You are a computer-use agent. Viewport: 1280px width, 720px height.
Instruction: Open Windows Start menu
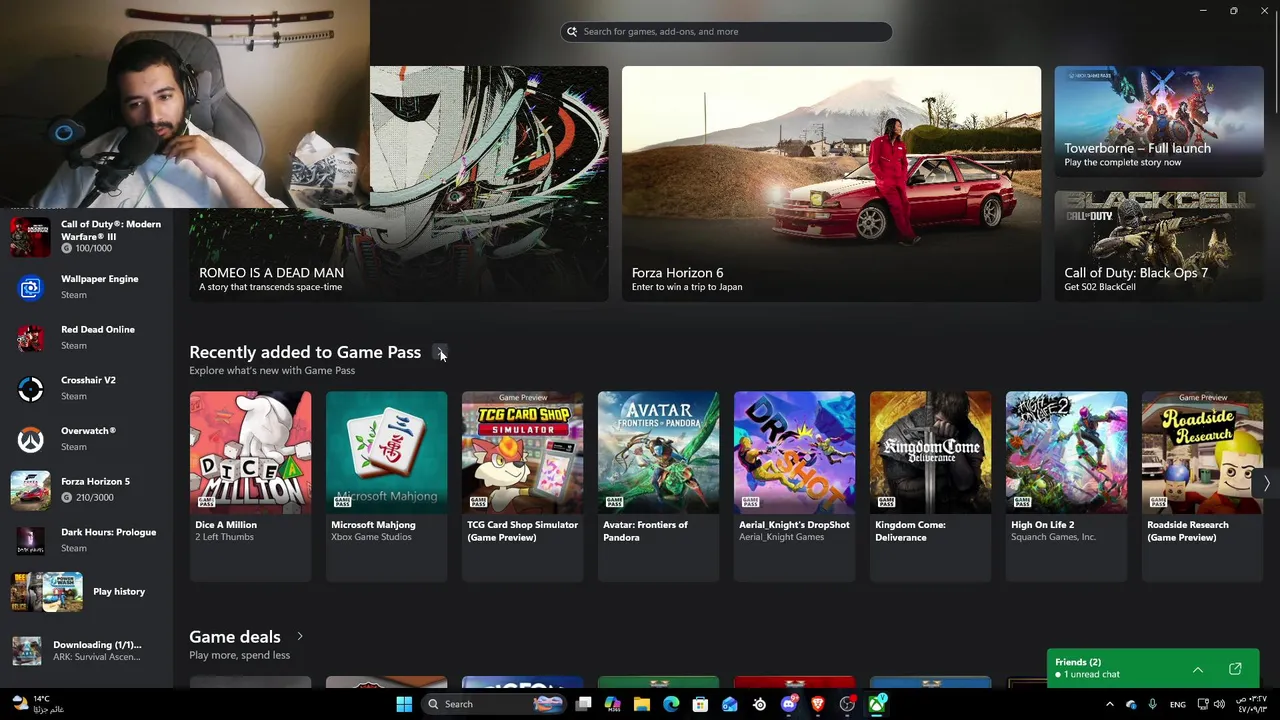[x=404, y=704]
